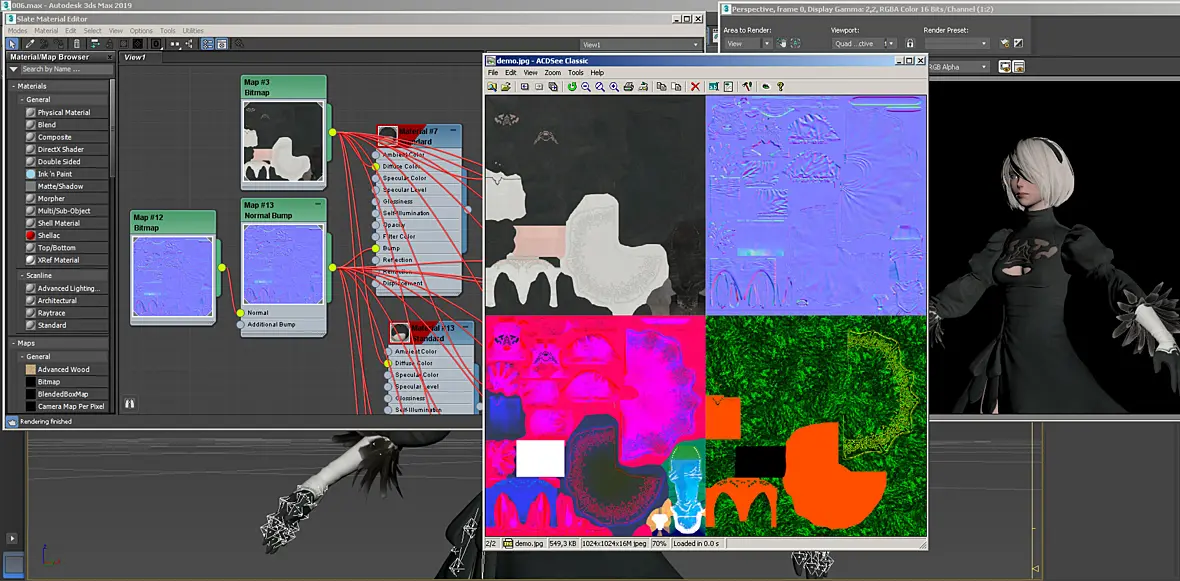
Task: Click the Edit region hand icon in render window
Action: (x=782, y=43)
